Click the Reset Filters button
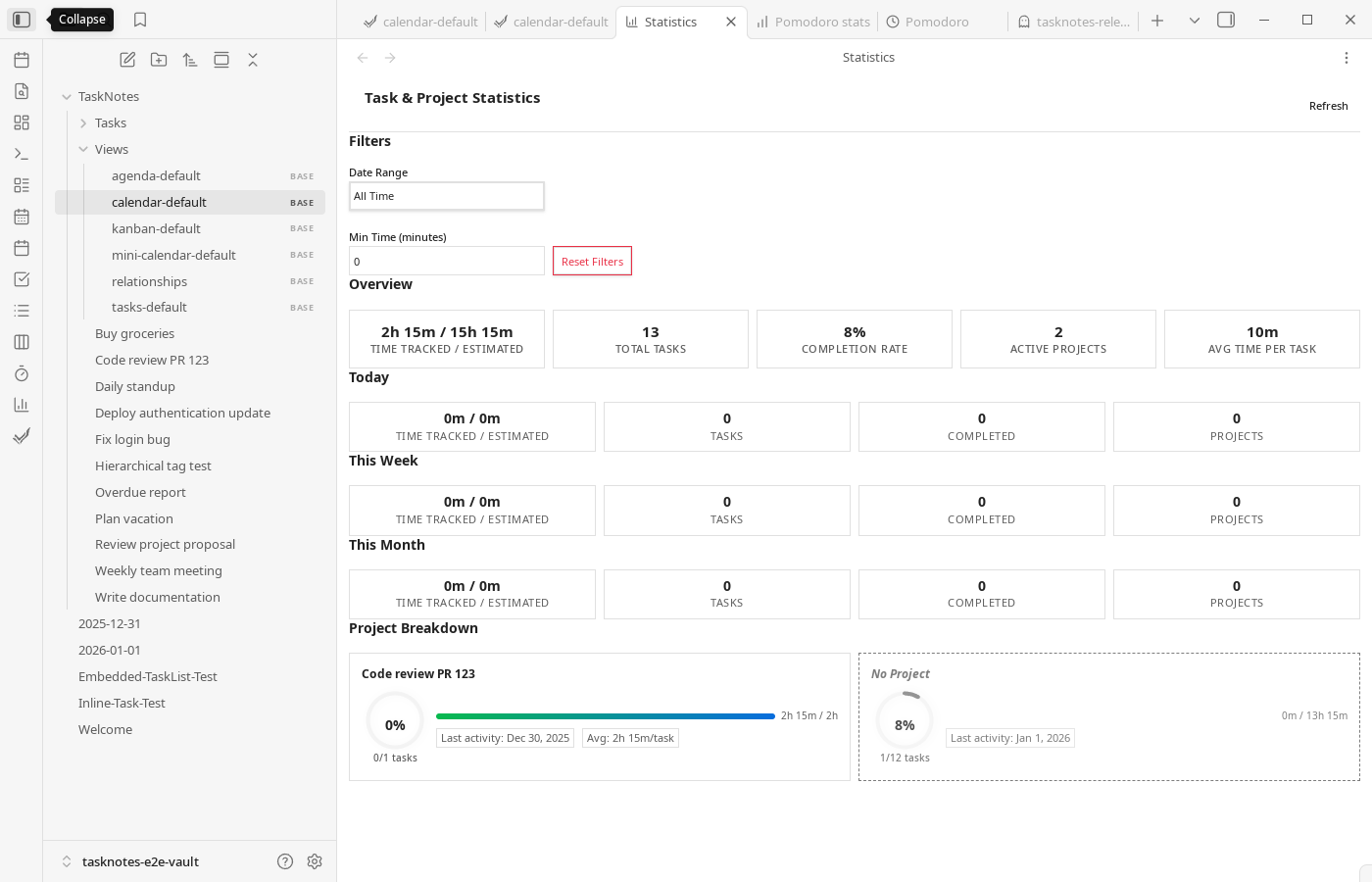 pos(592,261)
